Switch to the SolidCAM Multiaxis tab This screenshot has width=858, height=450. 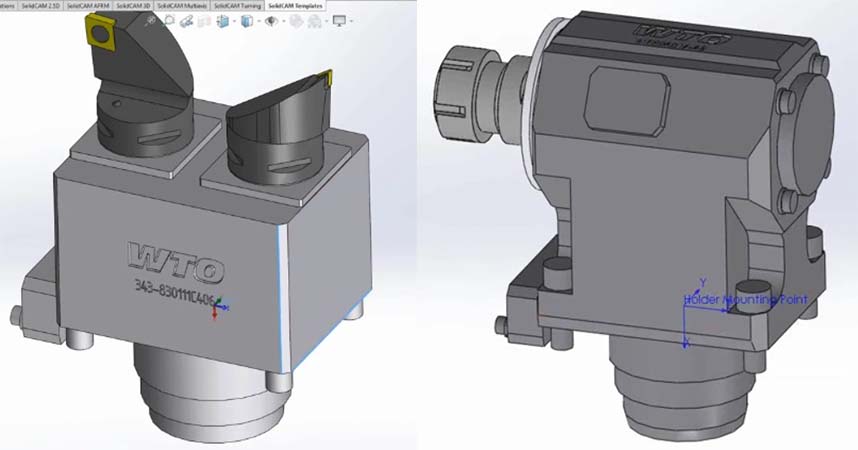click(182, 5)
